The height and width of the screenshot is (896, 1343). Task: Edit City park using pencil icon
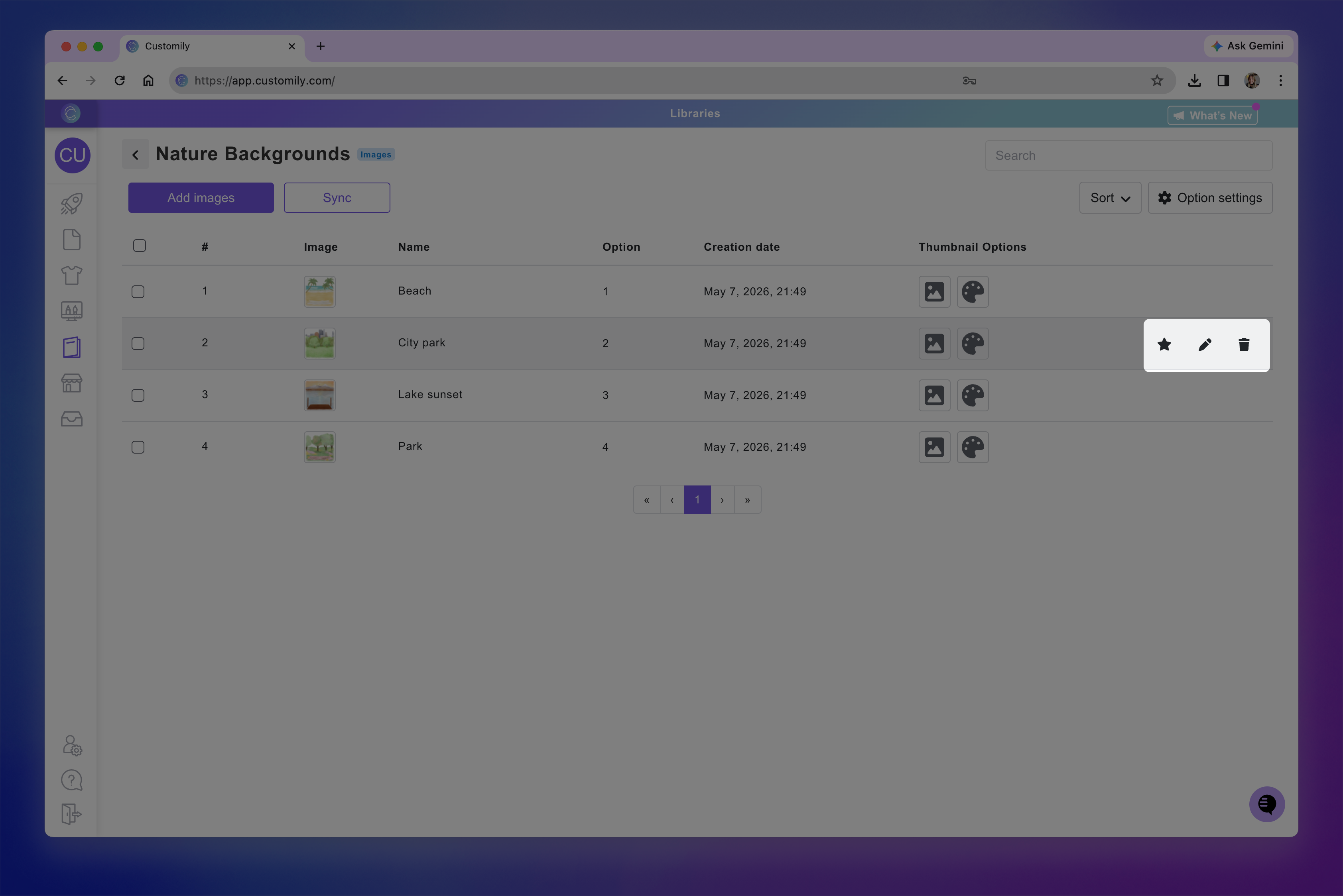pyautogui.click(x=1205, y=345)
